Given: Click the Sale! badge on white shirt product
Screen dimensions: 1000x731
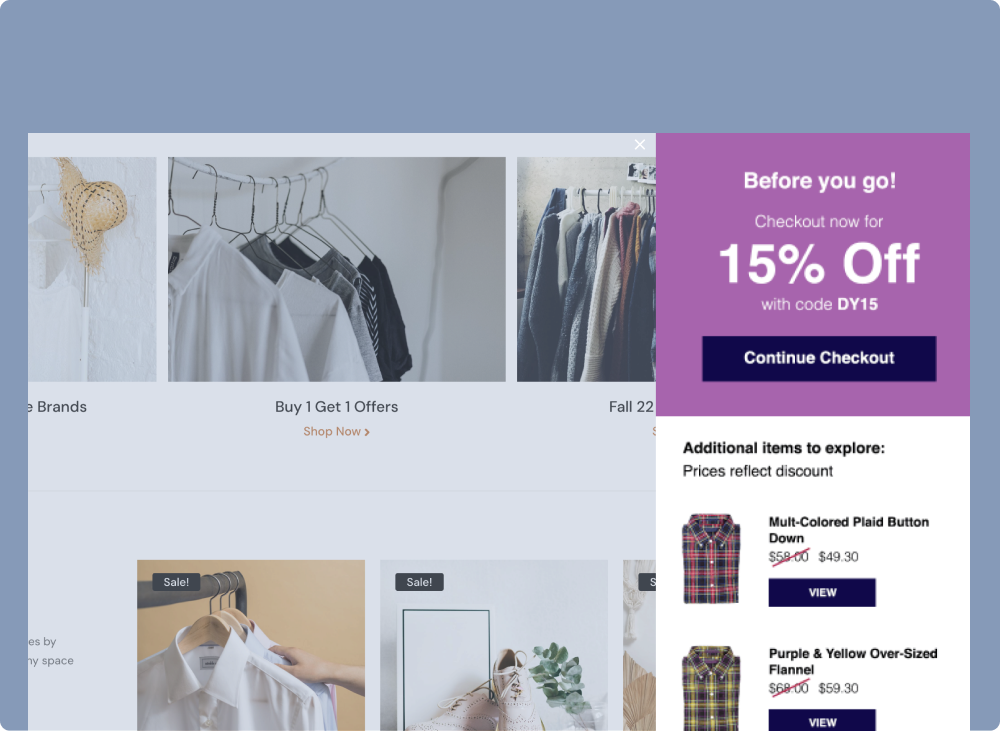Looking at the screenshot, I should click(x=176, y=582).
